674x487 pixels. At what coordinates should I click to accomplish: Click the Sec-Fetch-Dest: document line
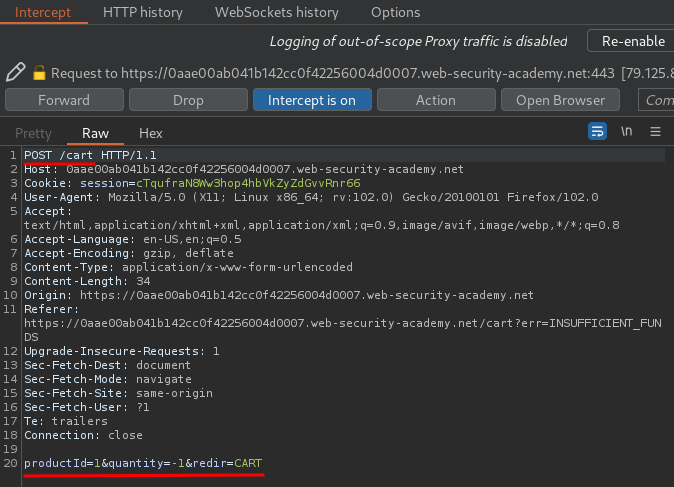[x=107, y=365]
